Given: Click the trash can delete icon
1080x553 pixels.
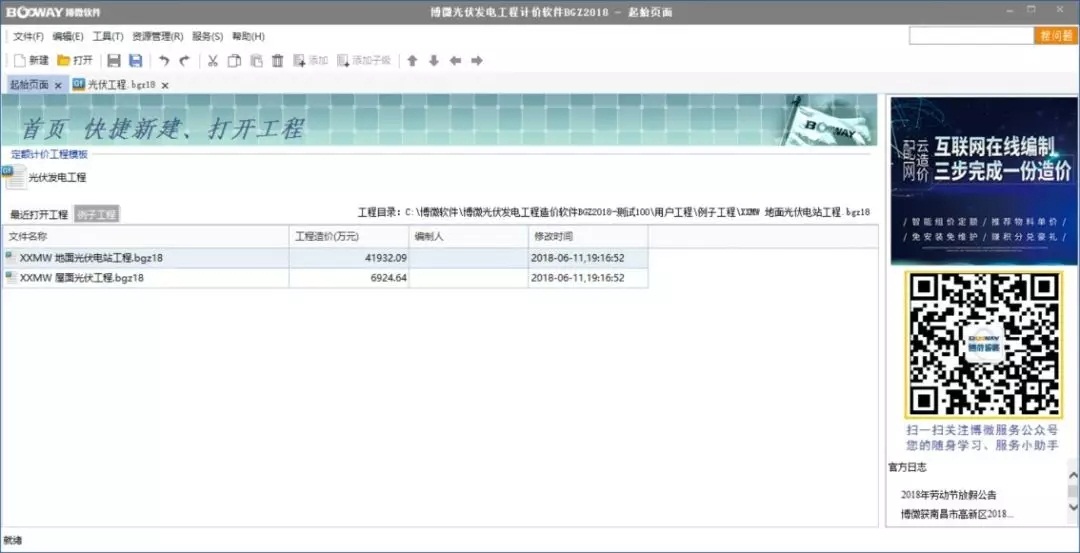Looking at the screenshot, I should 278,61.
